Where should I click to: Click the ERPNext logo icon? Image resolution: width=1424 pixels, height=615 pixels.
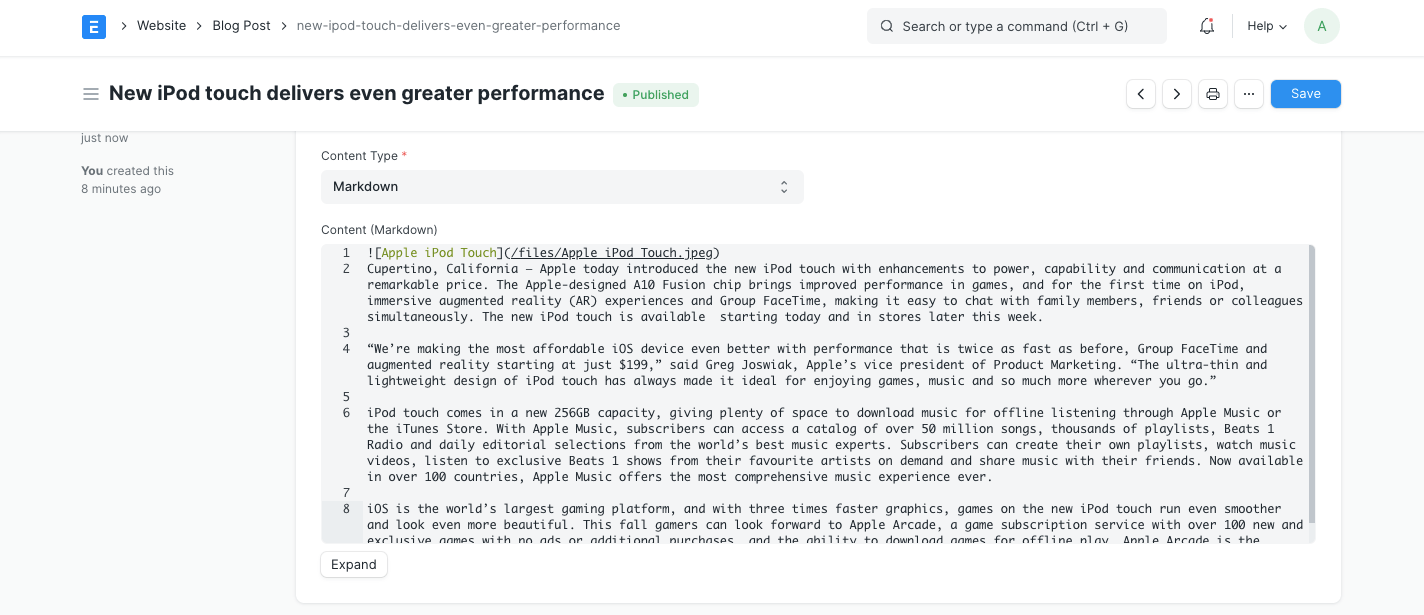93,26
